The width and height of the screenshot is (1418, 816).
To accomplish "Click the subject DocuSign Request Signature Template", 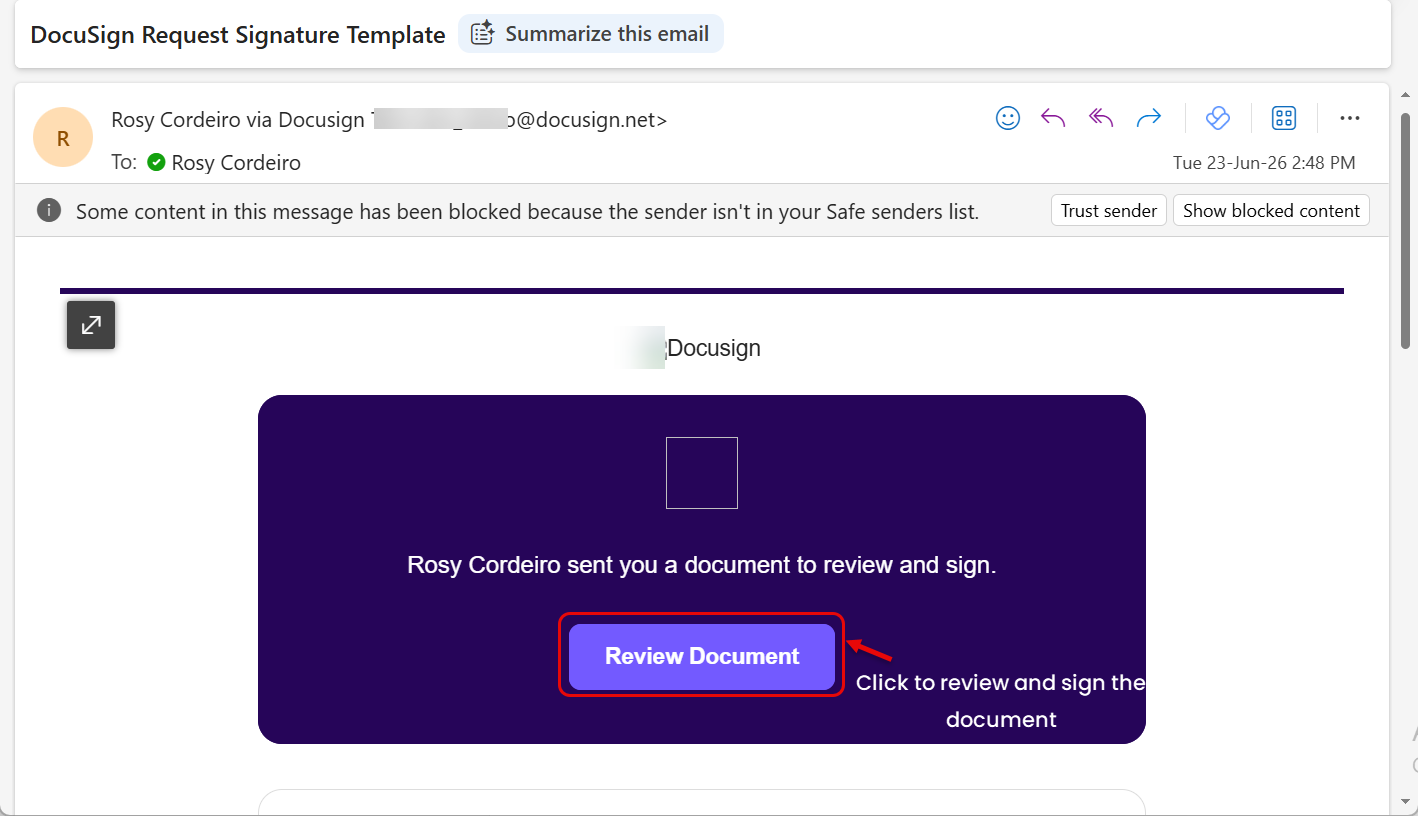I will tap(238, 35).
